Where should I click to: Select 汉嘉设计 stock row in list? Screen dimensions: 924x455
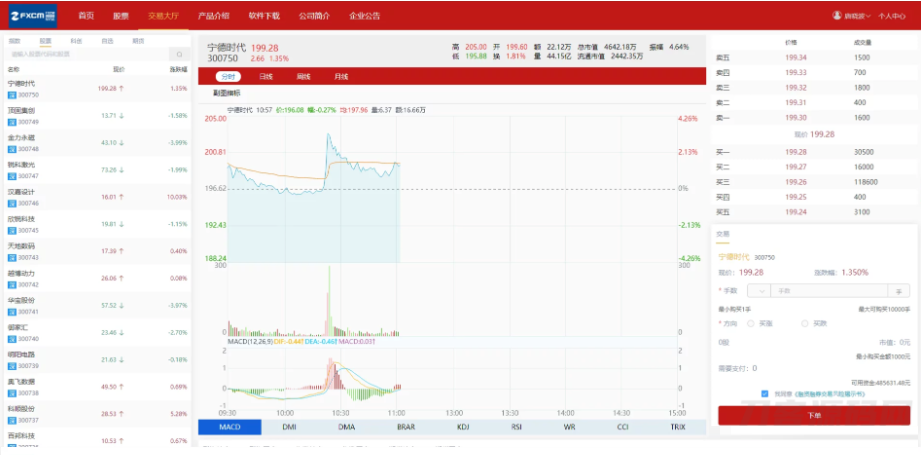97,197
